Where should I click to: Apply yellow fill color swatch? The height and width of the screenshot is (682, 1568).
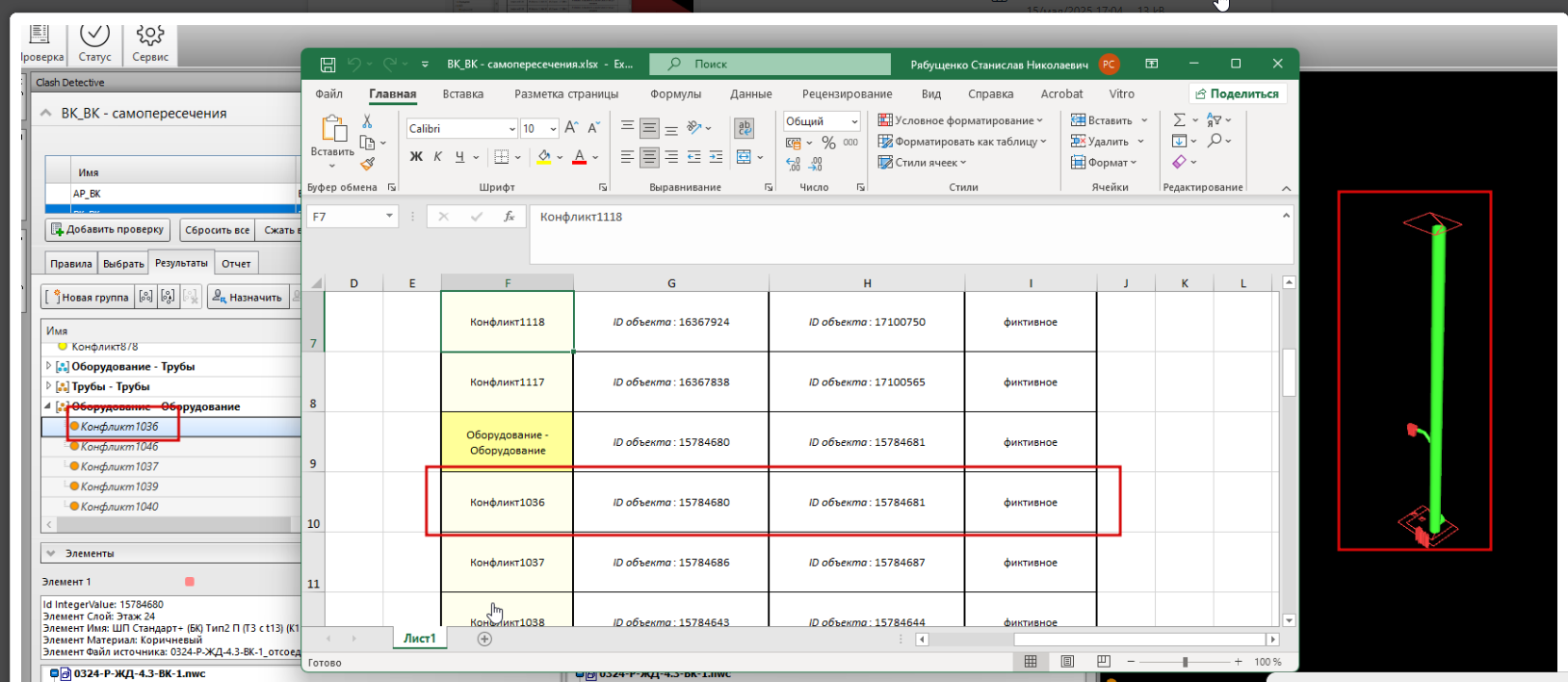coord(544,157)
